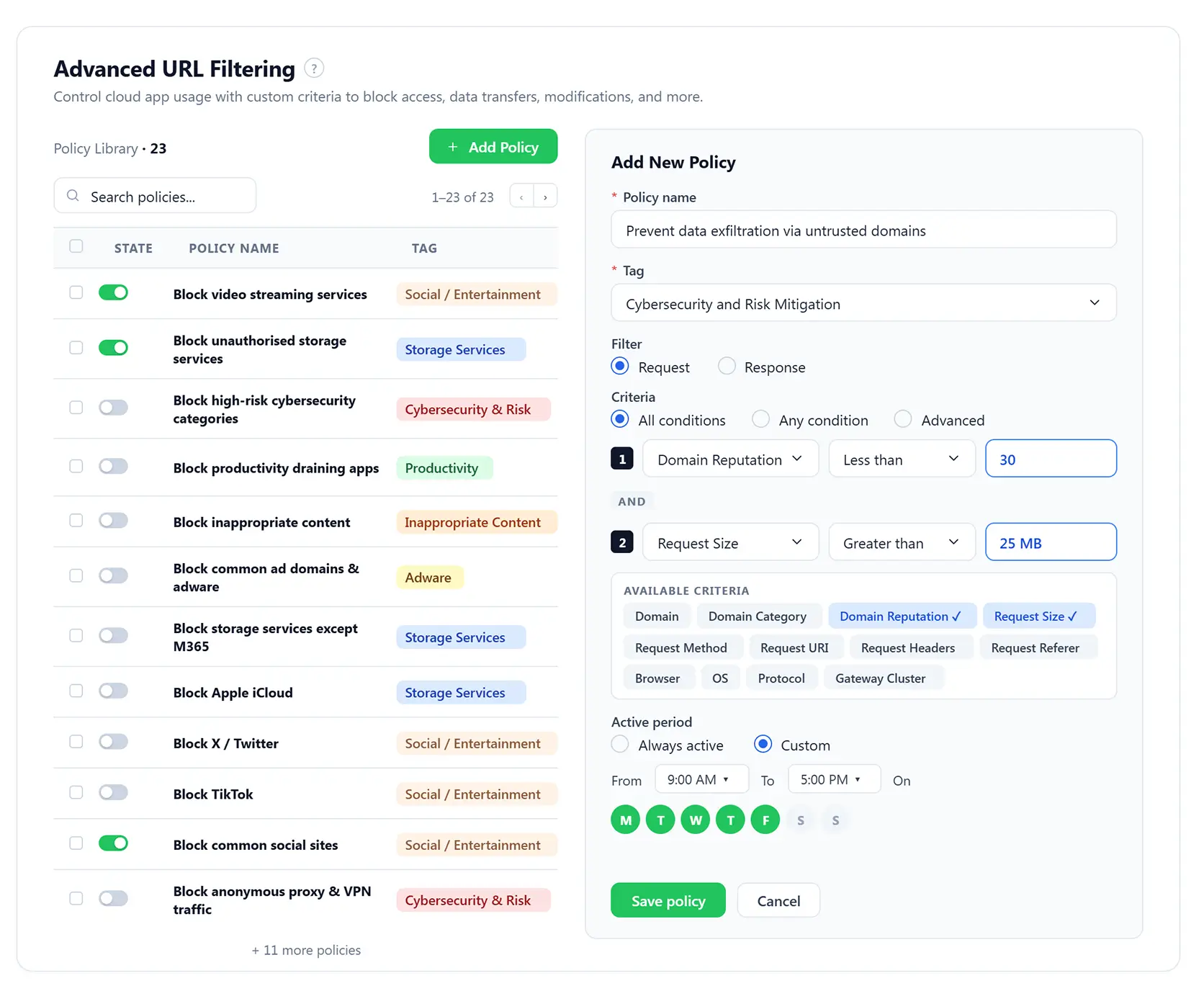1204x996 pixels.
Task: Remove the Domain Reputation criteria chip
Action: (902, 616)
